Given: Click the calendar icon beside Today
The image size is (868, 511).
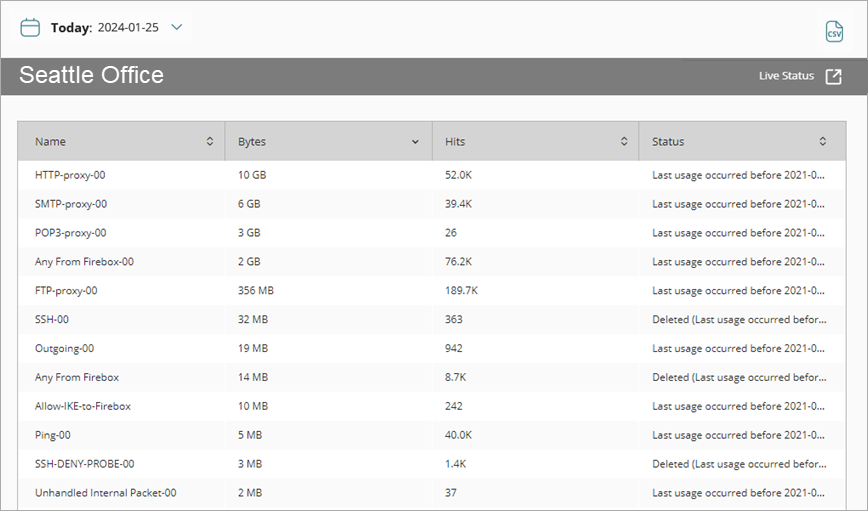Looking at the screenshot, I should click(31, 27).
